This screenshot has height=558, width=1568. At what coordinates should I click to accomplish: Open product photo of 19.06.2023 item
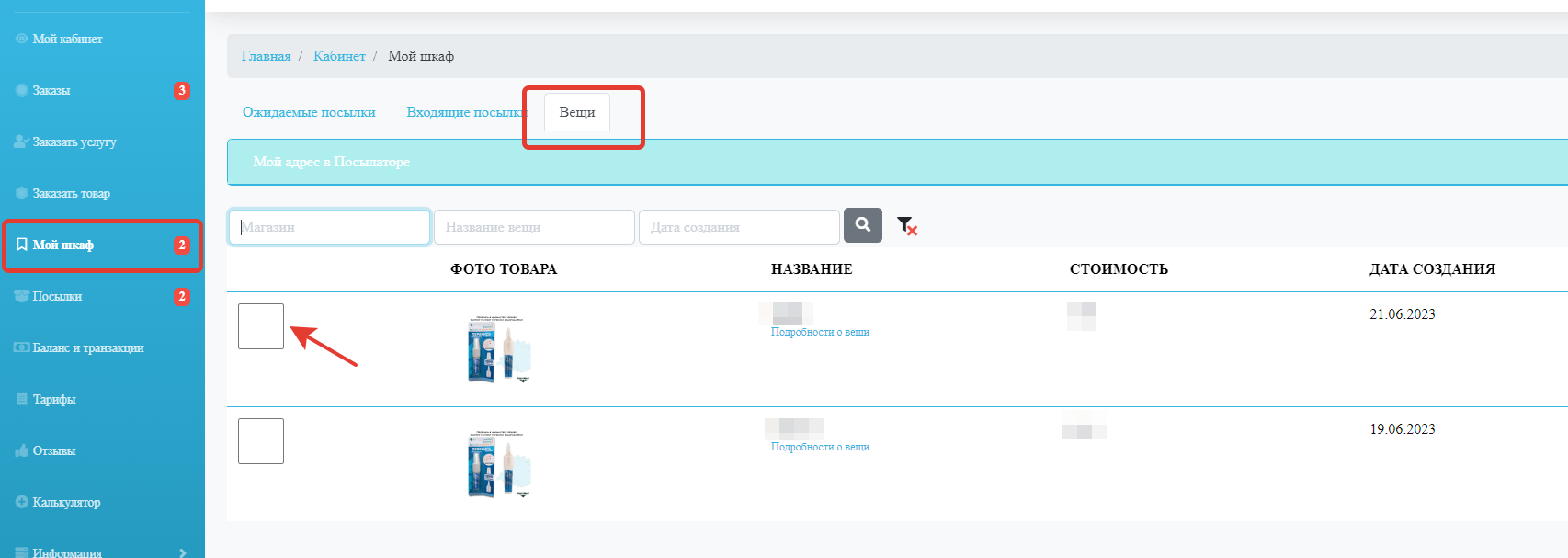pos(499,463)
